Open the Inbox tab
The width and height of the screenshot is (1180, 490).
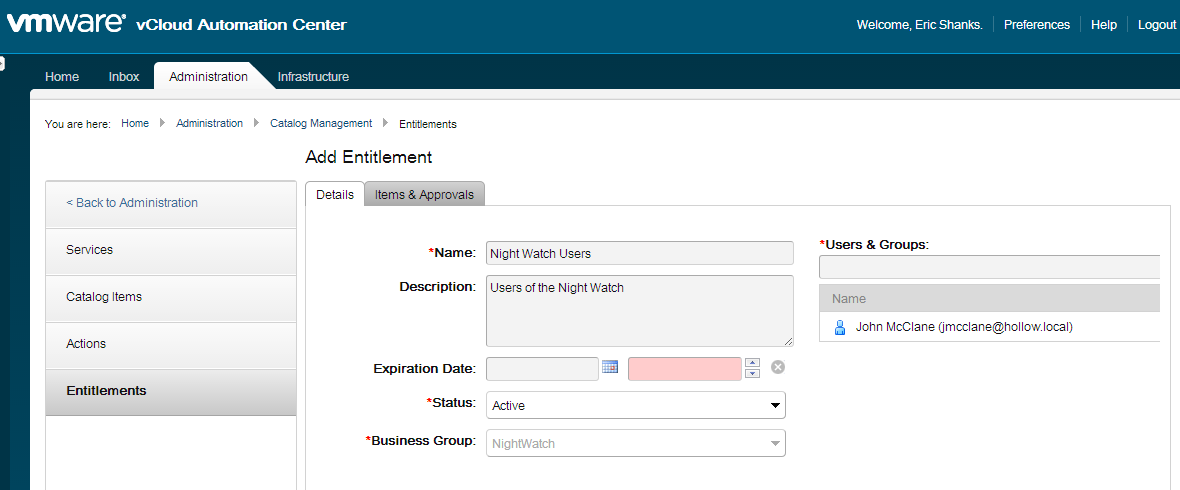click(124, 77)
